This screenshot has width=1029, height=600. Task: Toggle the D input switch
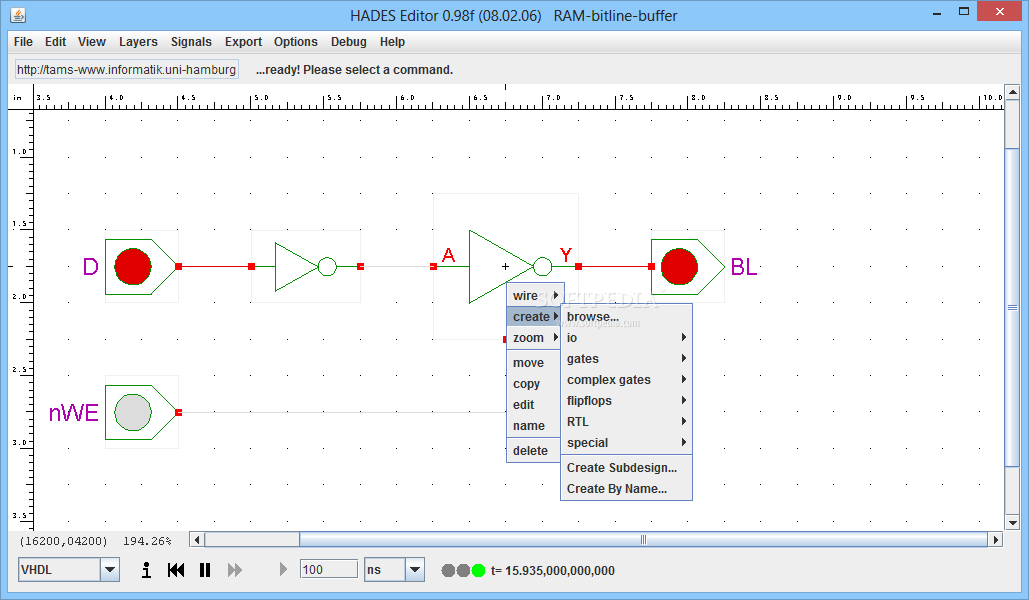click(x=133, y=267)
